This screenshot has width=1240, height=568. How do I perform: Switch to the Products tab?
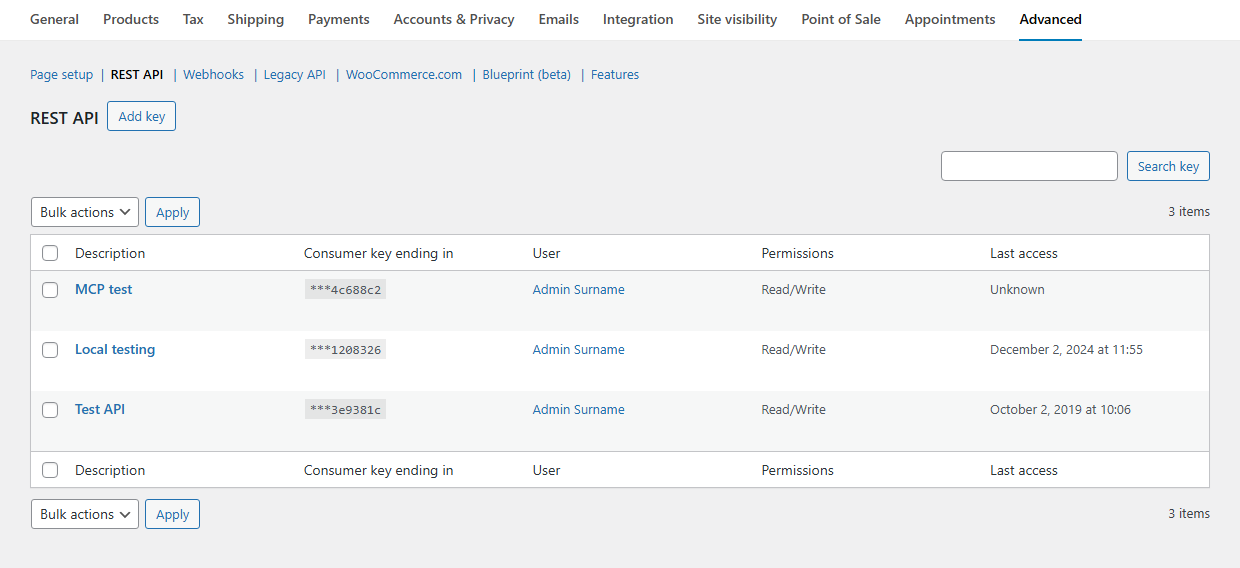coord(131,19)
